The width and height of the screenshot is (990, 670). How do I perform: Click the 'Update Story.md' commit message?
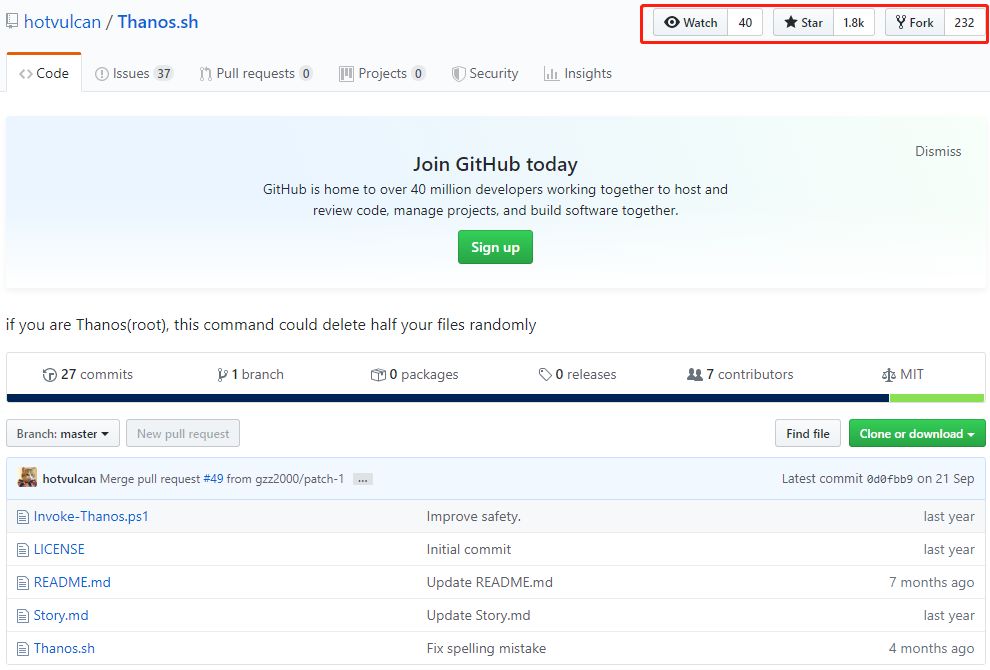(478, 615)
